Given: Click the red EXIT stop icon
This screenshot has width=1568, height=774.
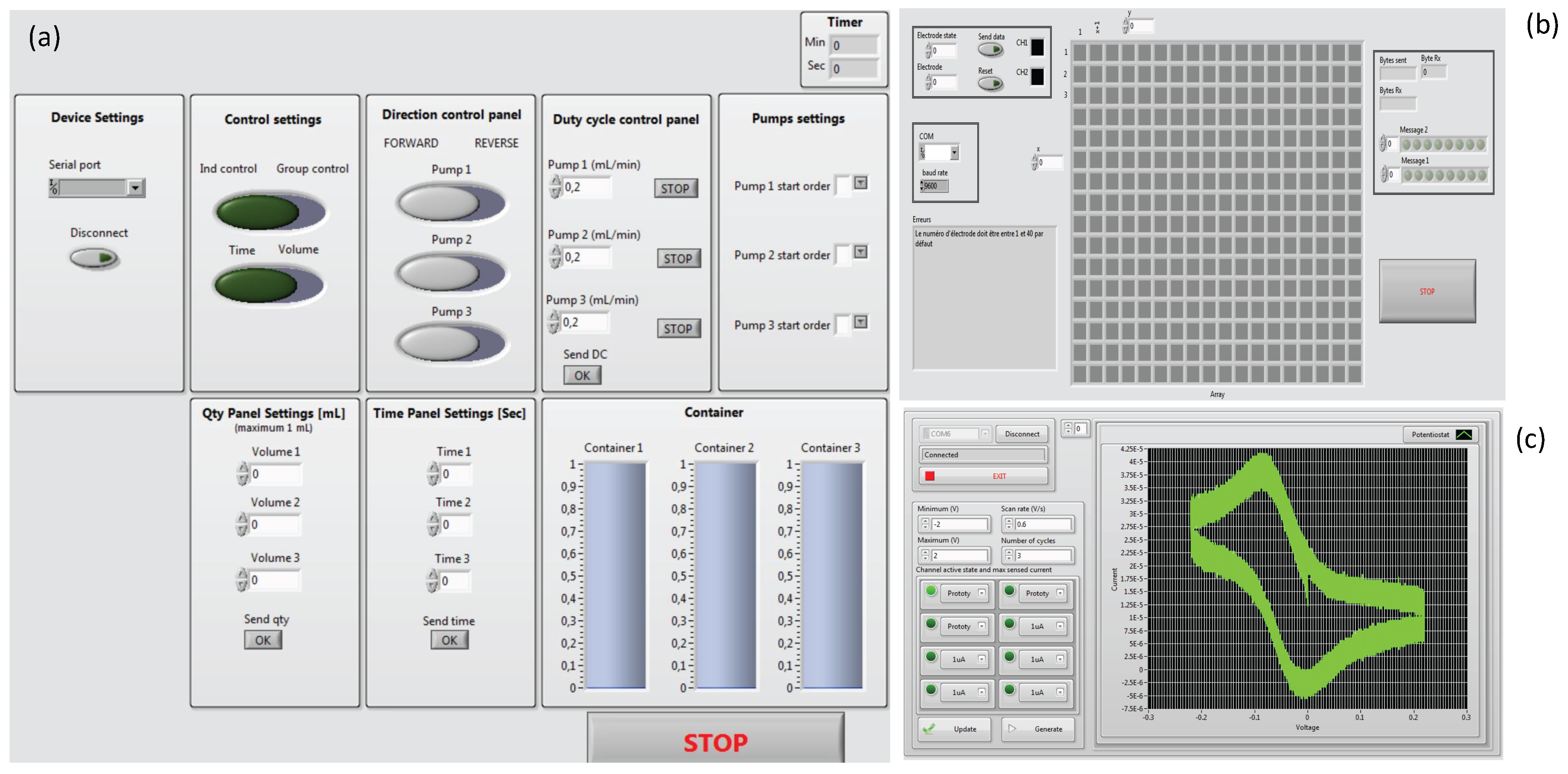Looking at the screenshot, I should click(x=930, y=476).
